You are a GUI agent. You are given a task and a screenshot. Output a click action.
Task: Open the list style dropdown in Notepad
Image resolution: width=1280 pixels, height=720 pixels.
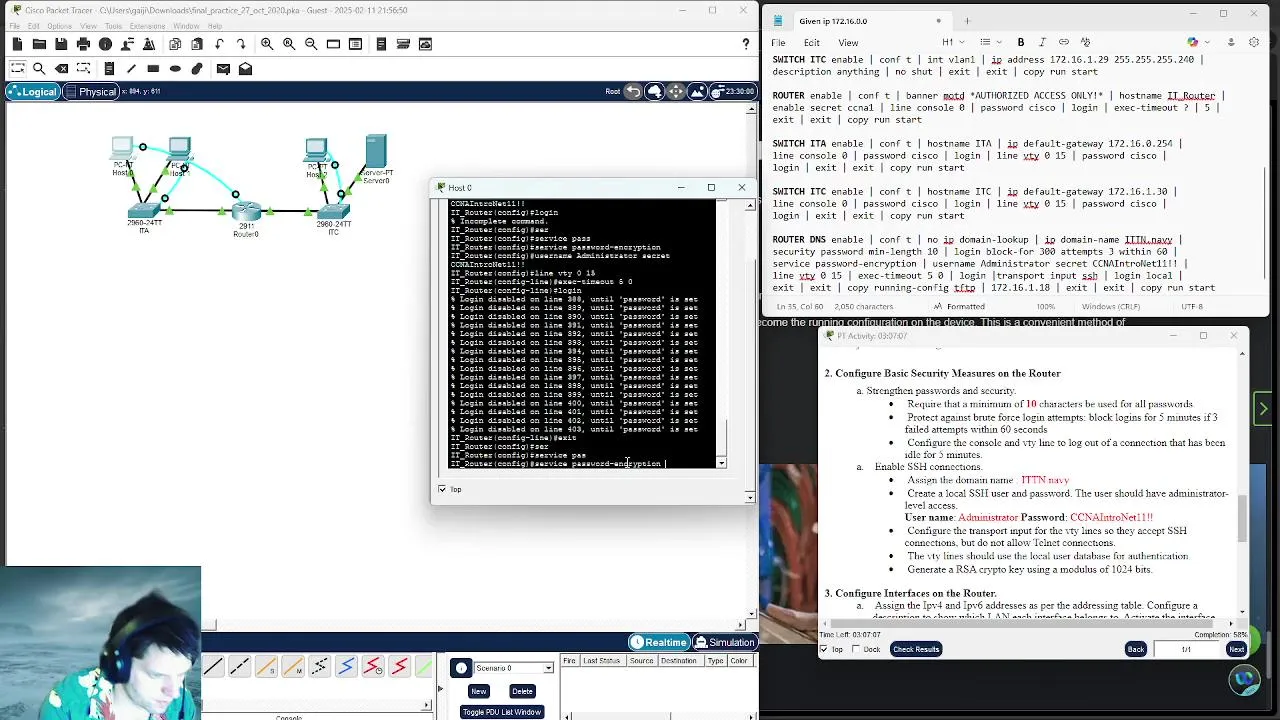click(989, 42)
